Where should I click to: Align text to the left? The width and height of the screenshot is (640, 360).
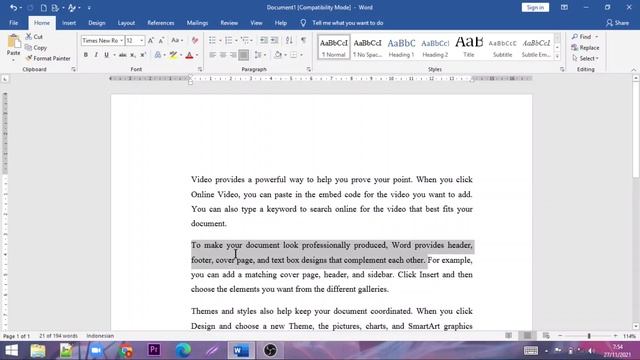tap(213, 55)
